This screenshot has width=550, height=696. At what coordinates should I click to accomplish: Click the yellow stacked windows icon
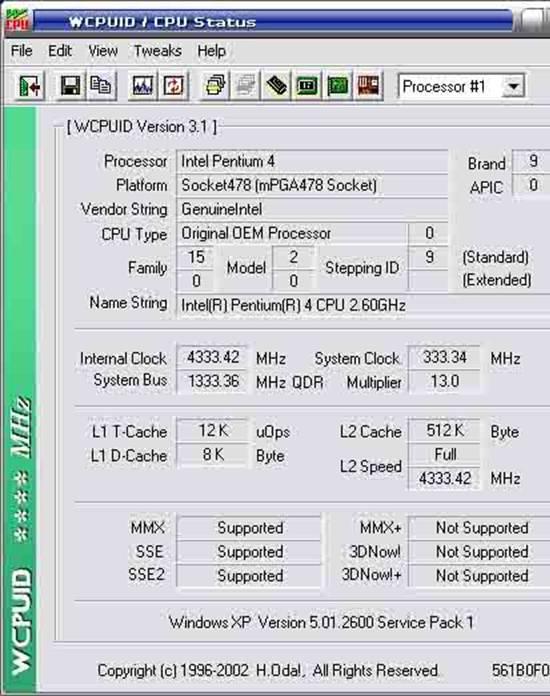coord(215,85)
